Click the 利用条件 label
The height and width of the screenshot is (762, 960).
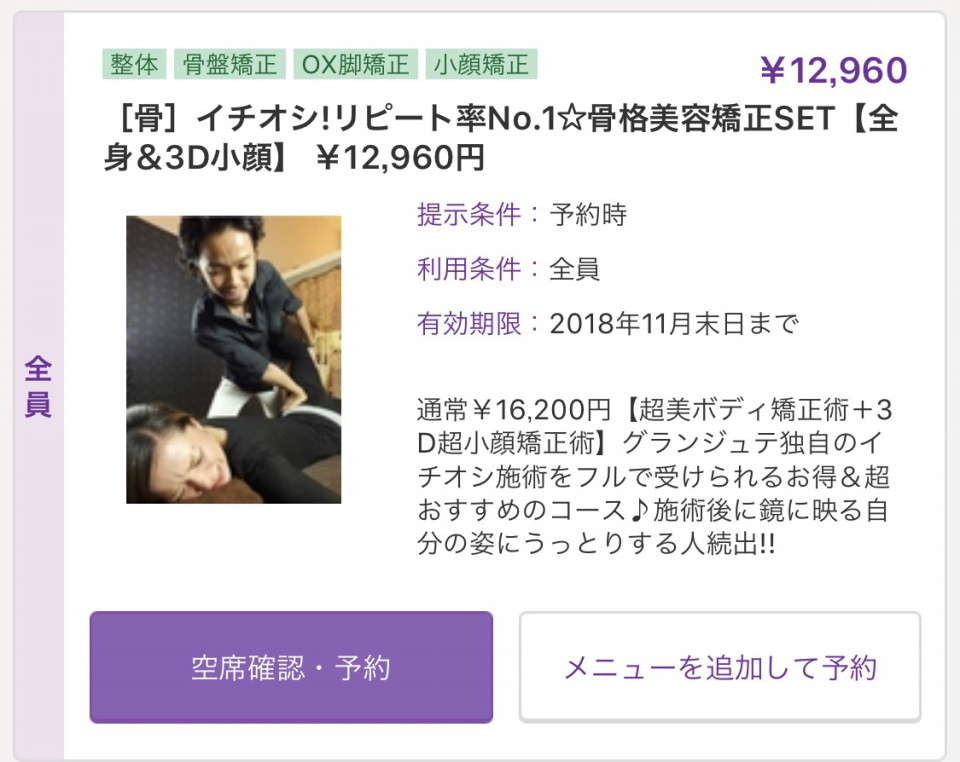(469, 269)
